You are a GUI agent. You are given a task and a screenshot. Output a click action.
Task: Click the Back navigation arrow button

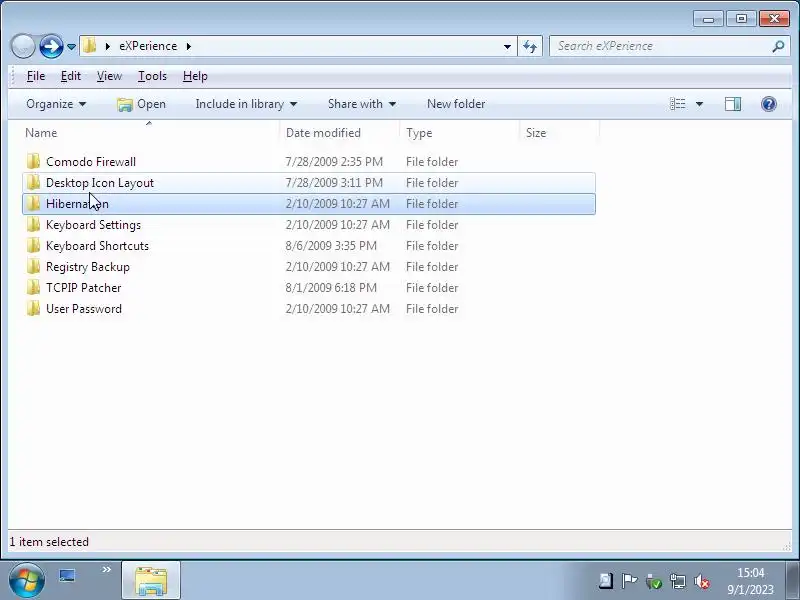(22, 46)
